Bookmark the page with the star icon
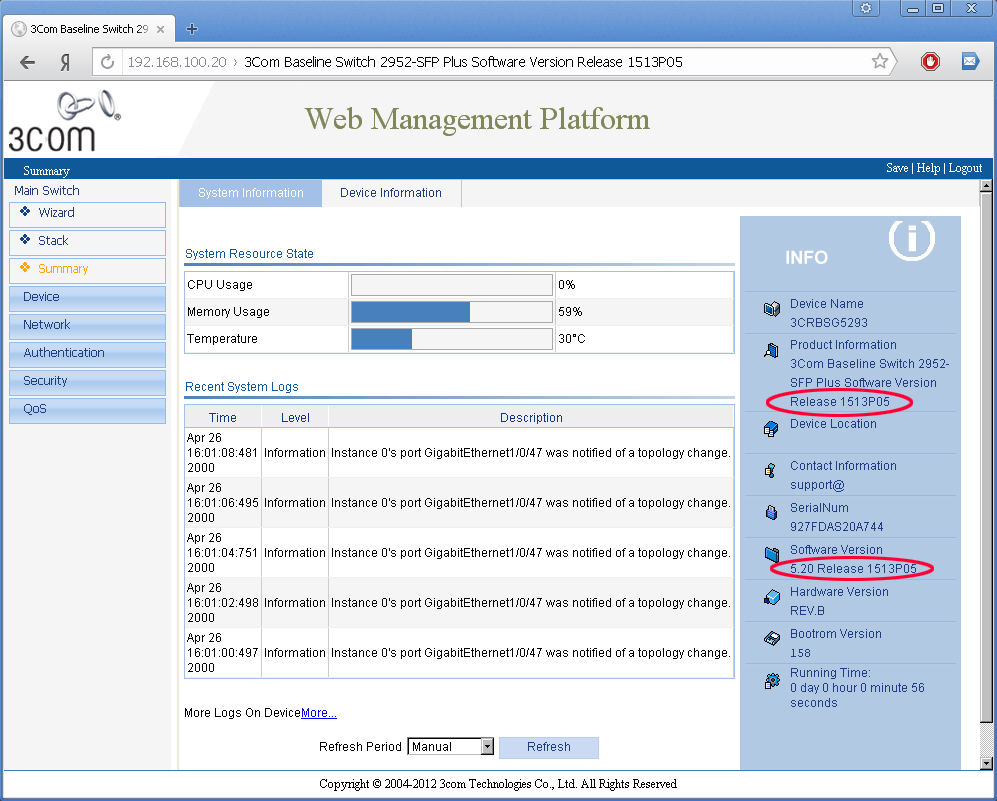 (879, 61)
